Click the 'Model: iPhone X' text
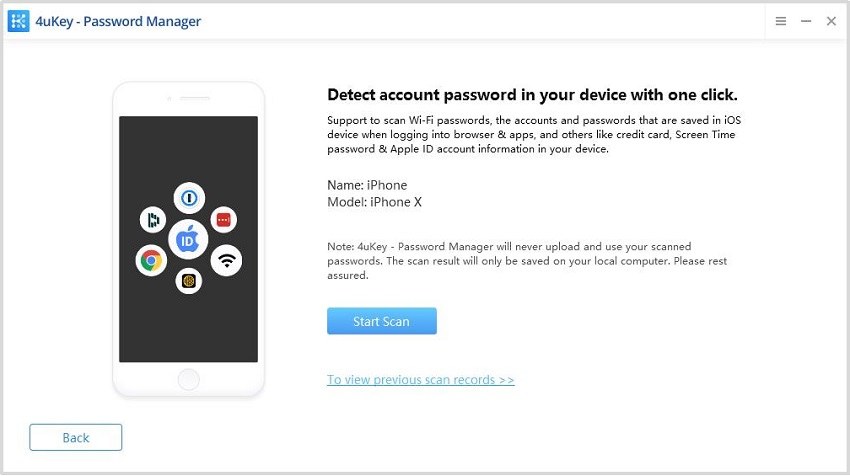The height and width of the screenshot is (476, 850). pyautogui.click(x=376, y=202)
